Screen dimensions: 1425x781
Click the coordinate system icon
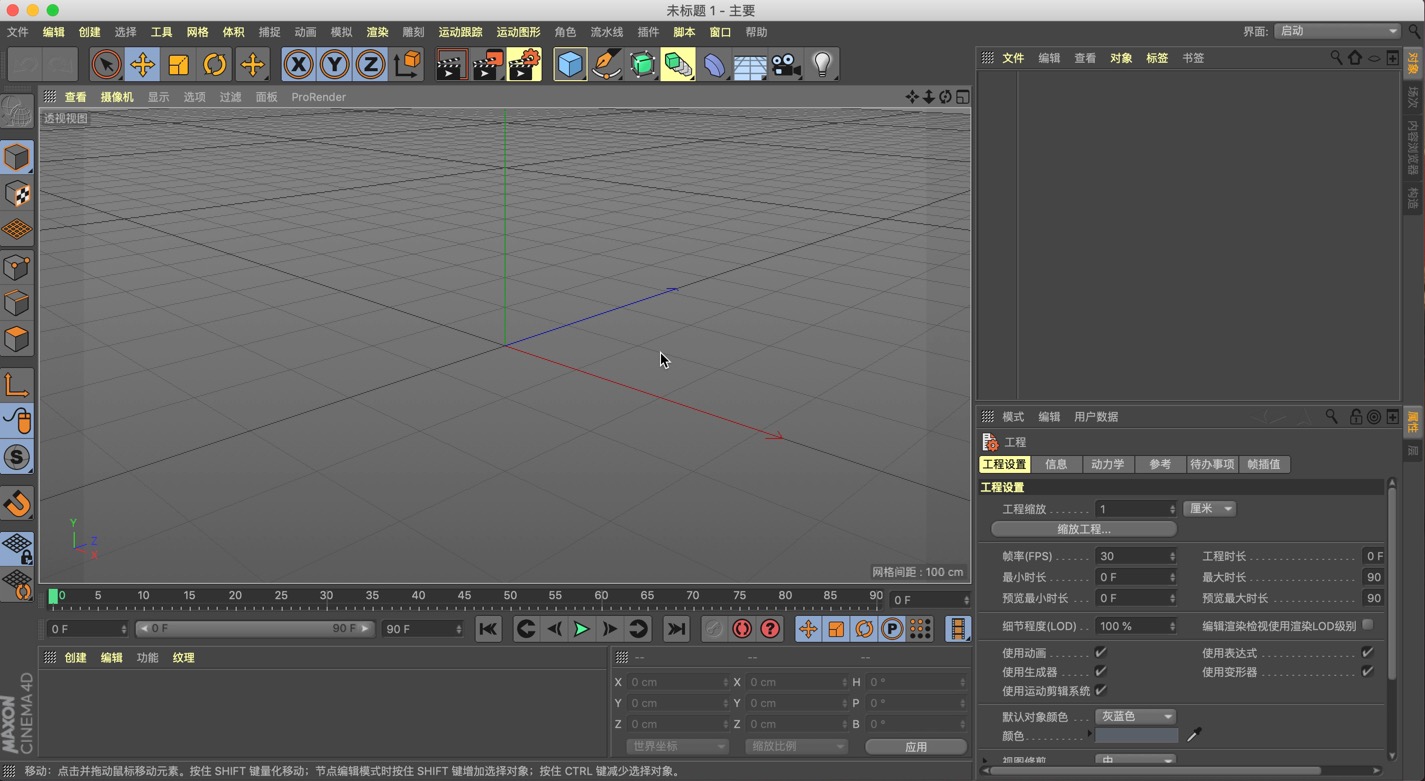[407, 65]
